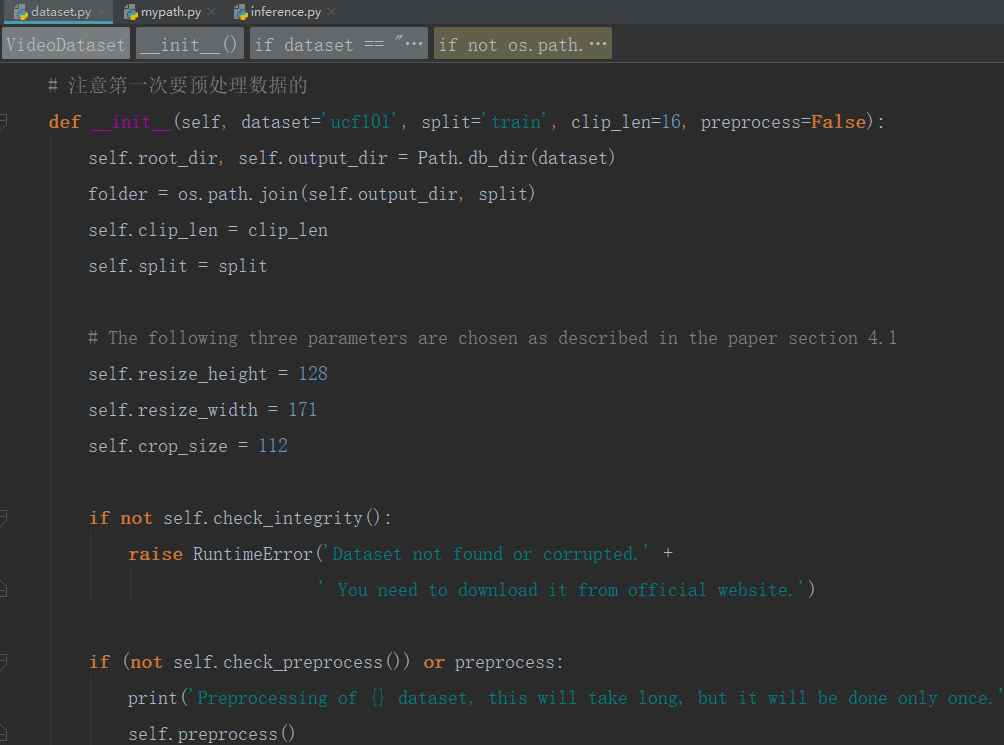The height and width of the screenshot is (745, 1004).
Task: Click the value 171 of resize_width
Action: (x=302, y=410)
